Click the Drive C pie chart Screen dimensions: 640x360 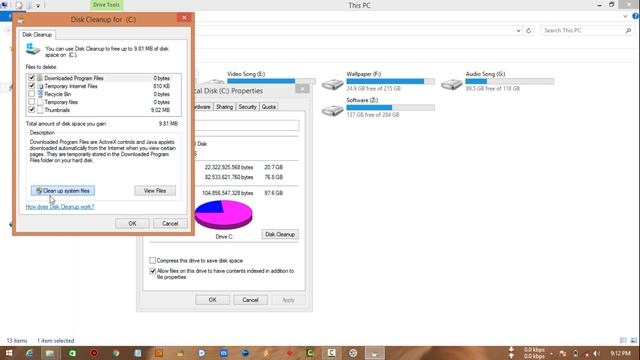(x=223, y=214)
